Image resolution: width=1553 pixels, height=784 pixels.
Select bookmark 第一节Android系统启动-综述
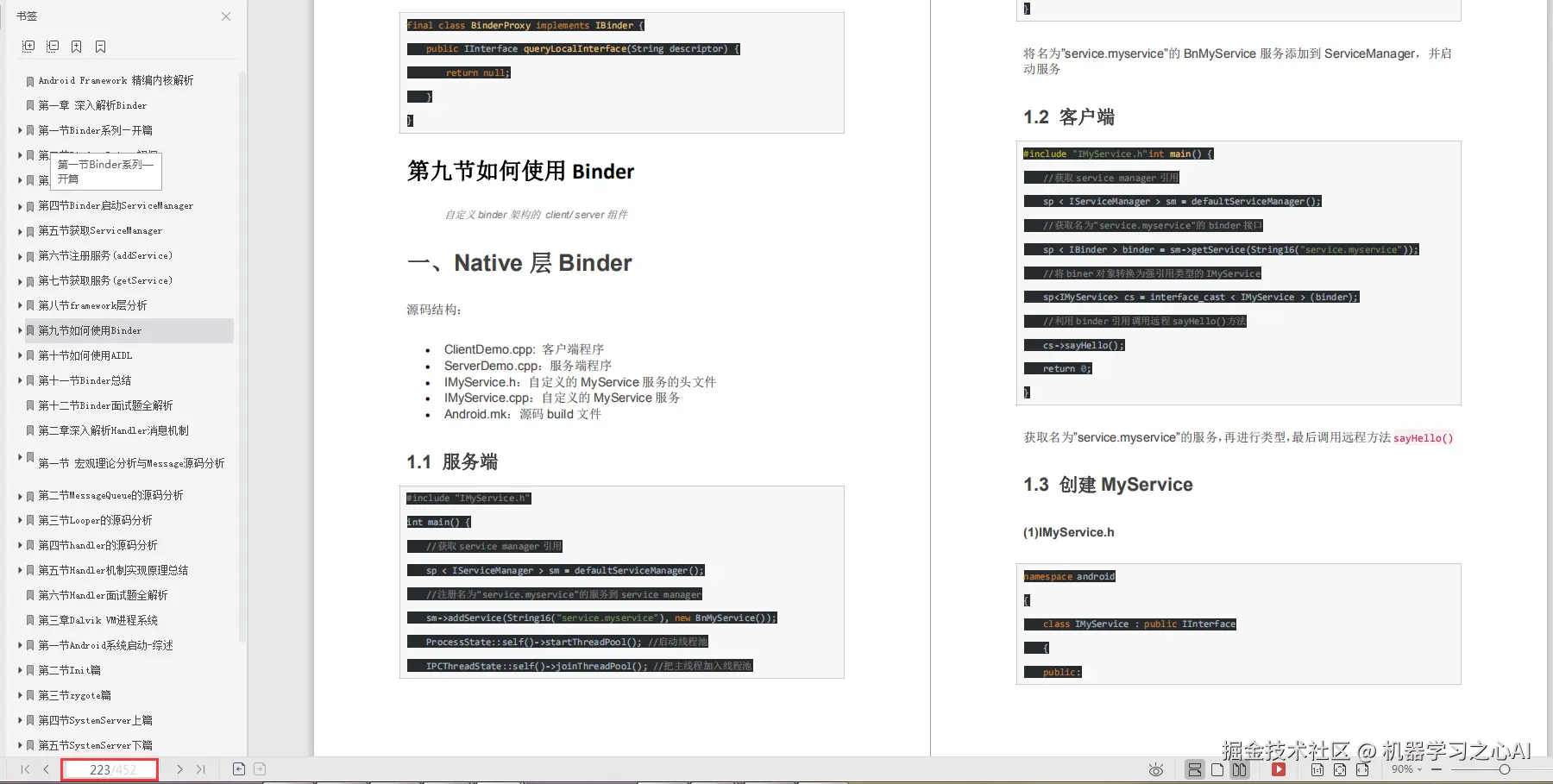pos(105,645)
